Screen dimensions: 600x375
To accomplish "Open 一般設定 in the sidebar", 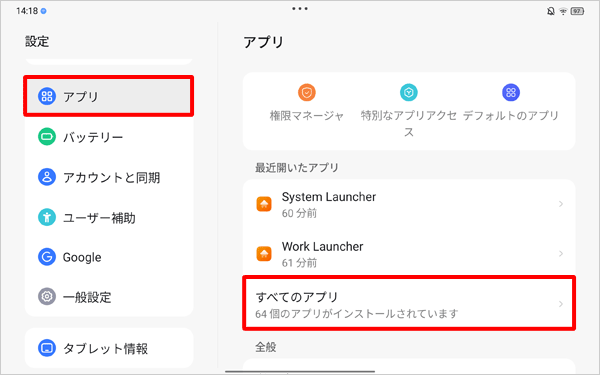I will click(x=109, y=297).
